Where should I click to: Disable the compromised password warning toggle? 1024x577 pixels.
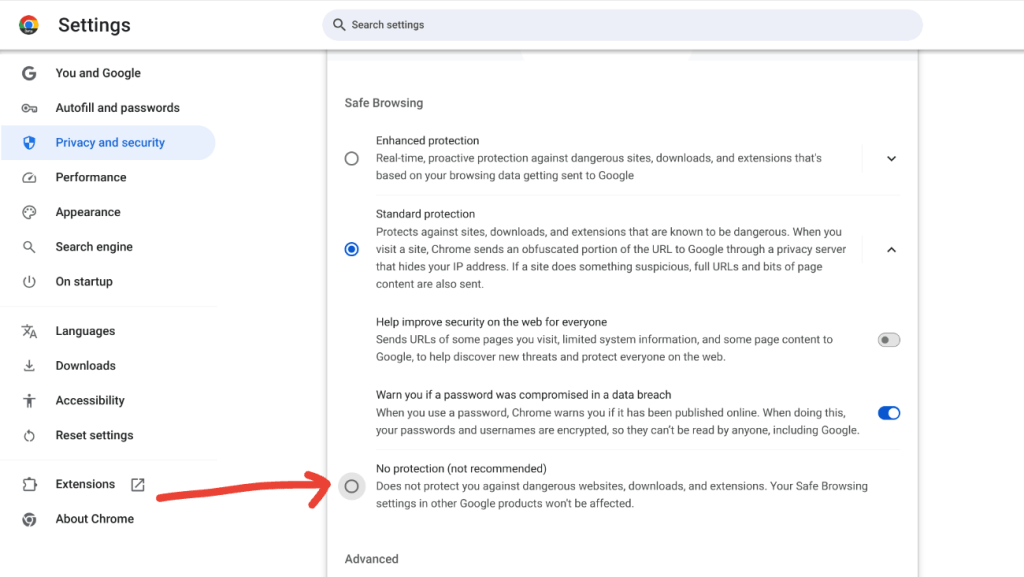click(888, 412)
